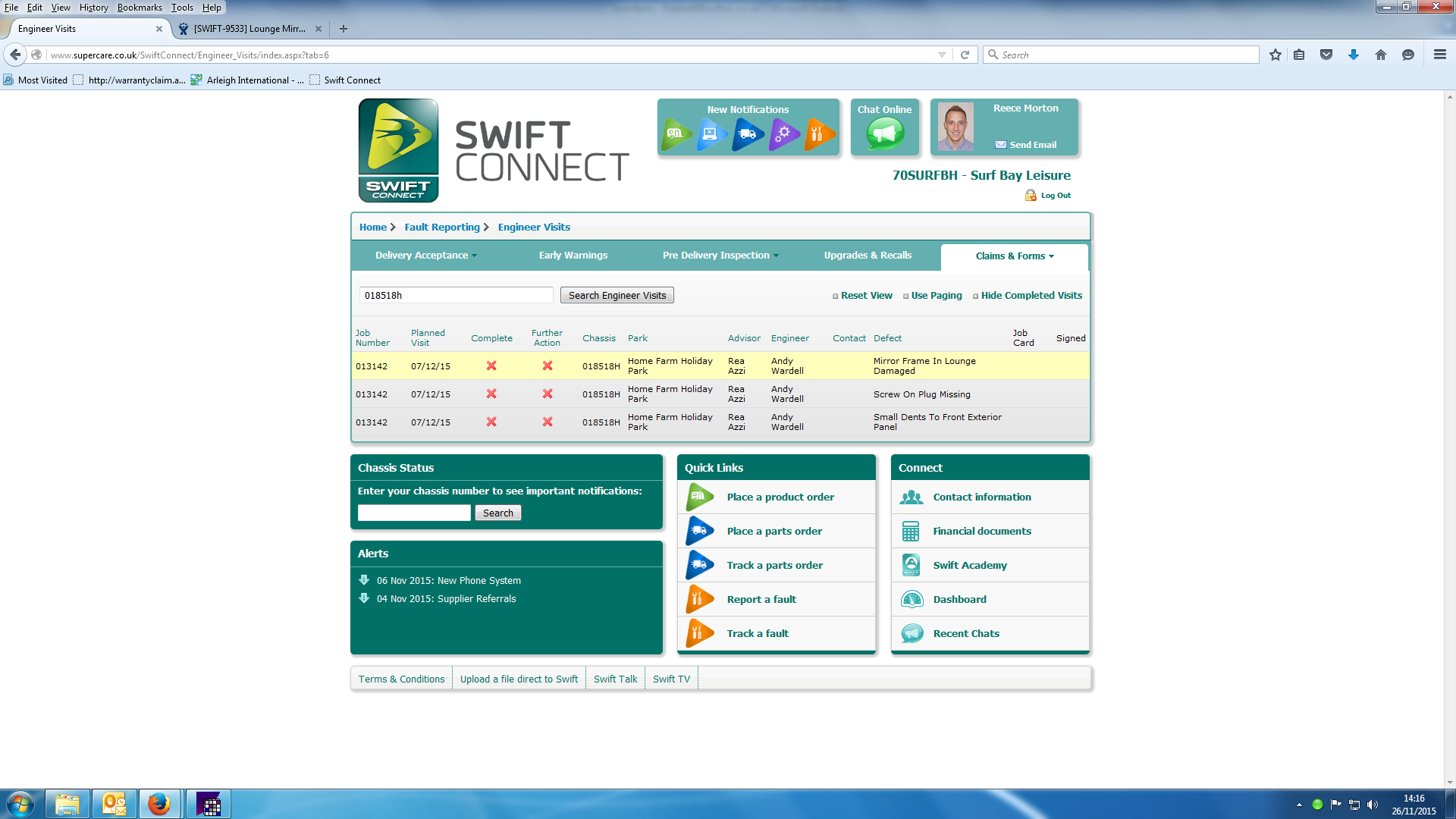Click the Log Out link
This screenshot has height=819, width=1456.
(x=1055, y=196)
